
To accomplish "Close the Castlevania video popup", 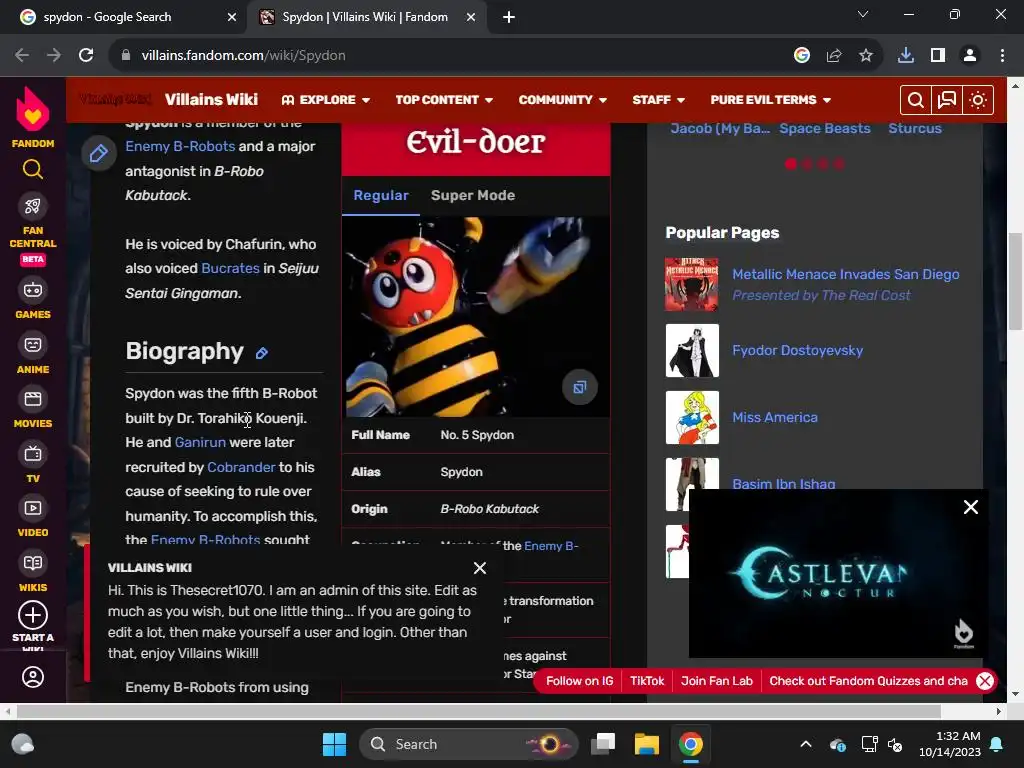I will click(970, 507).
